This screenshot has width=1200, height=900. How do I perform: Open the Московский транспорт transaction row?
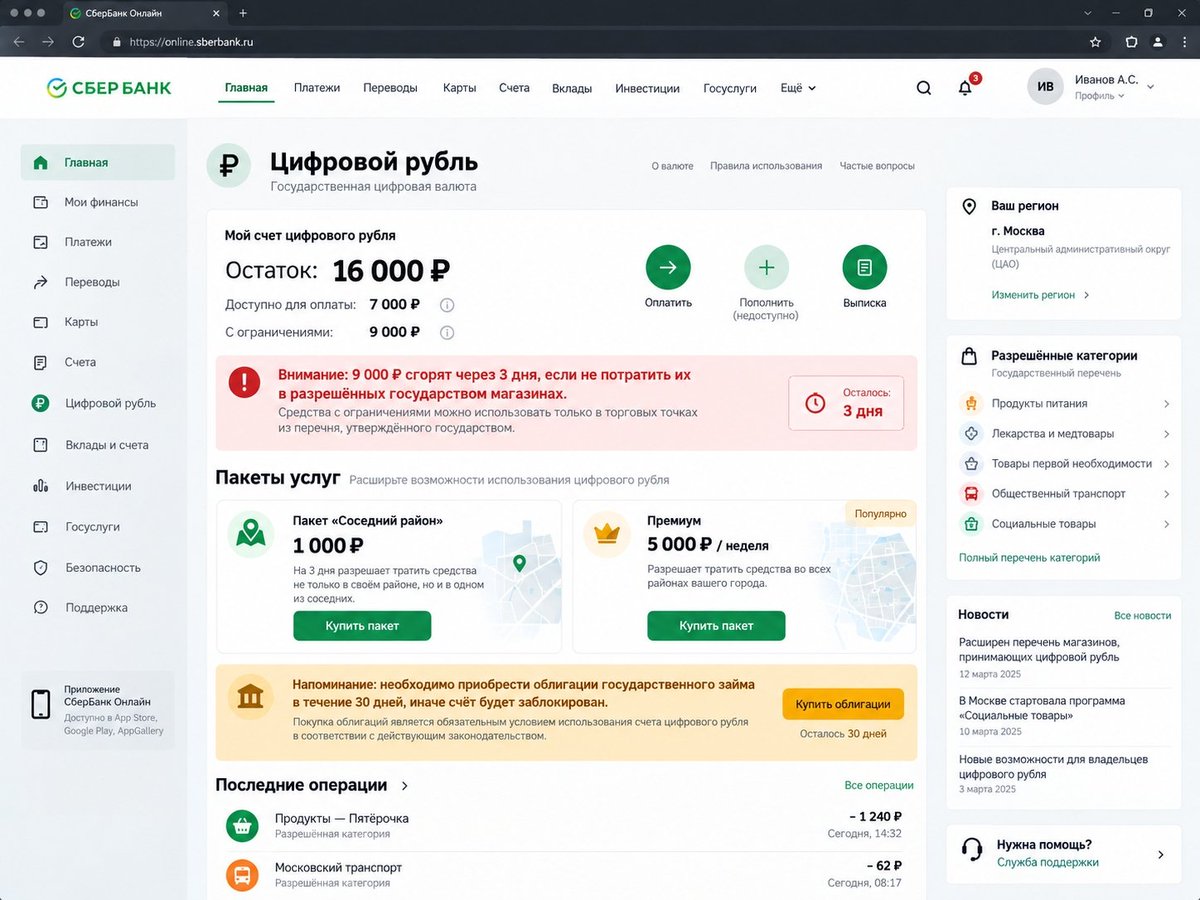click(564, 875)
